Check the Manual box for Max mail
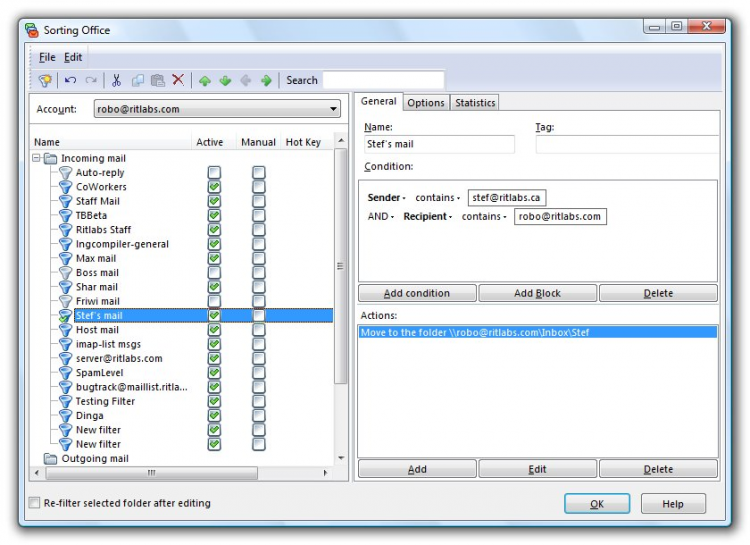Image resolution: width=750 pixels, height=545 pixels. pos(259,258)
